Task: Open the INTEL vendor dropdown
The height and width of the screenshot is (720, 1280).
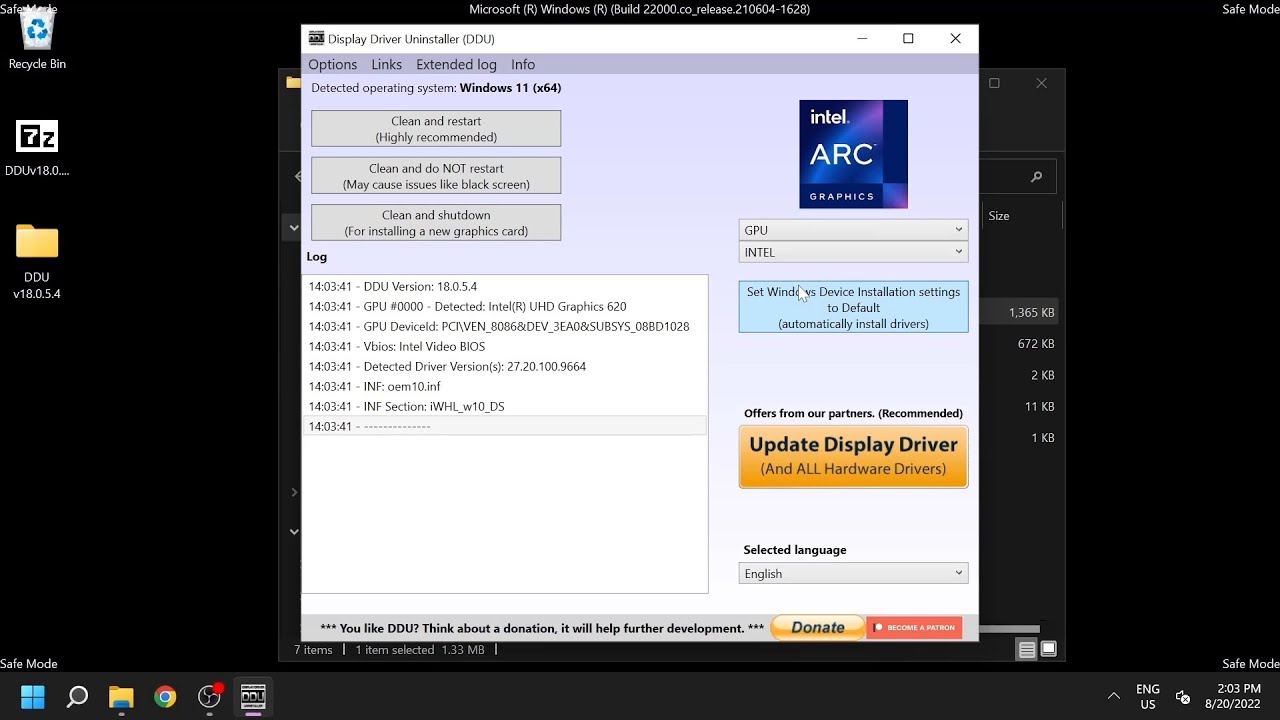Action: tap(853, 252)
